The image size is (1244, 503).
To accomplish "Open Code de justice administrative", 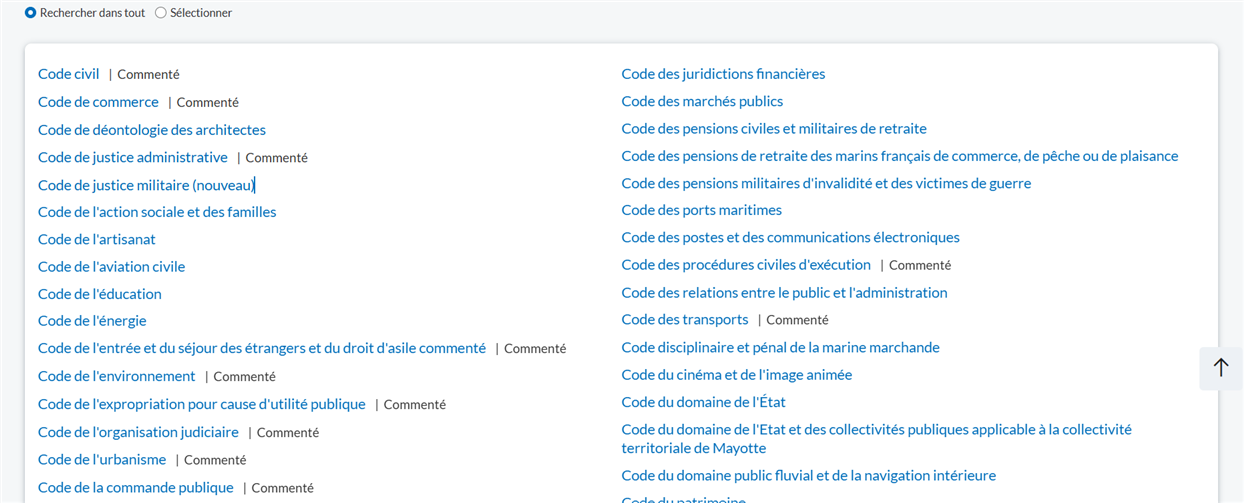I will tap(132, 157).
